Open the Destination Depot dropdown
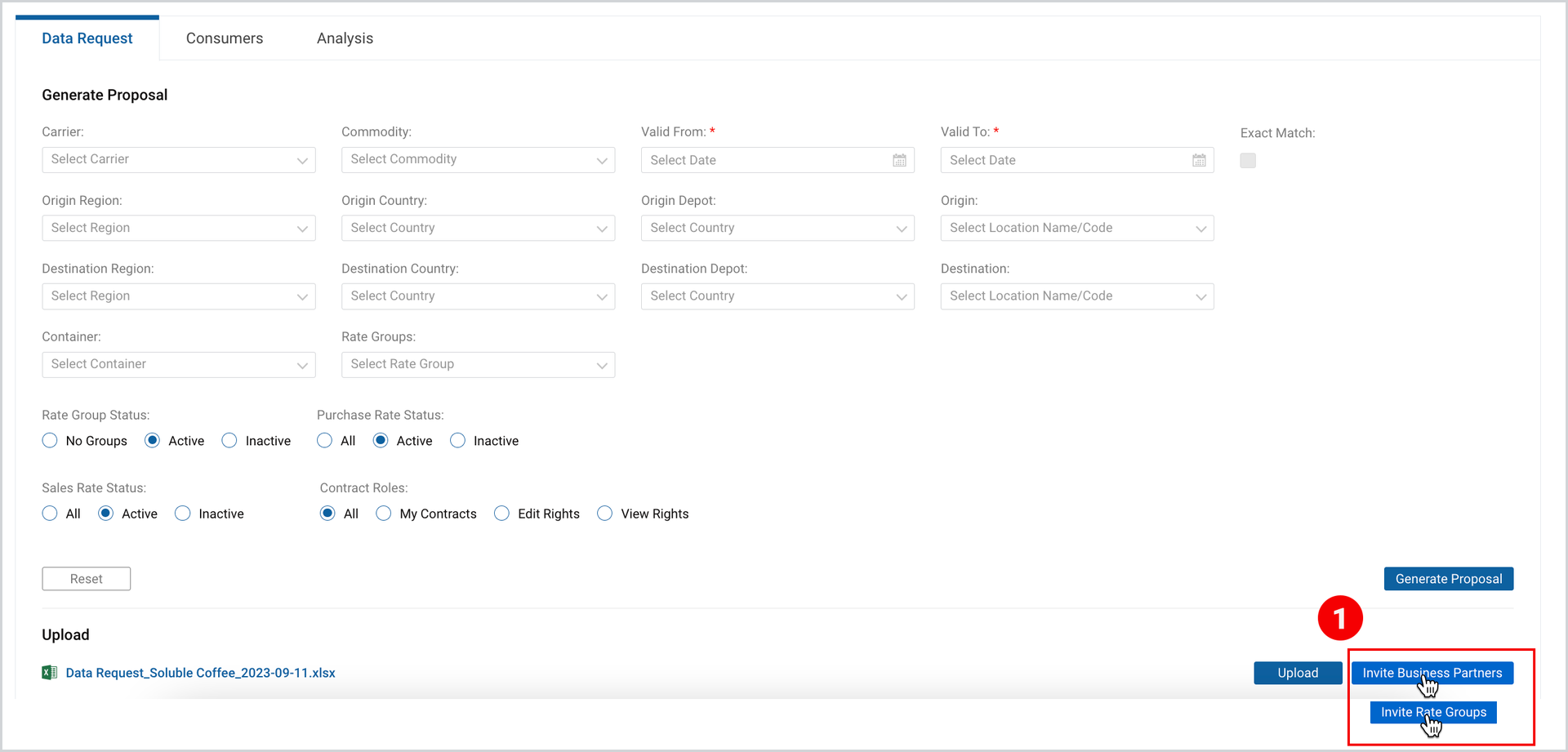The width and height of the screenshot is (1568, 752). pyautogui.click(x=777, y=296)
